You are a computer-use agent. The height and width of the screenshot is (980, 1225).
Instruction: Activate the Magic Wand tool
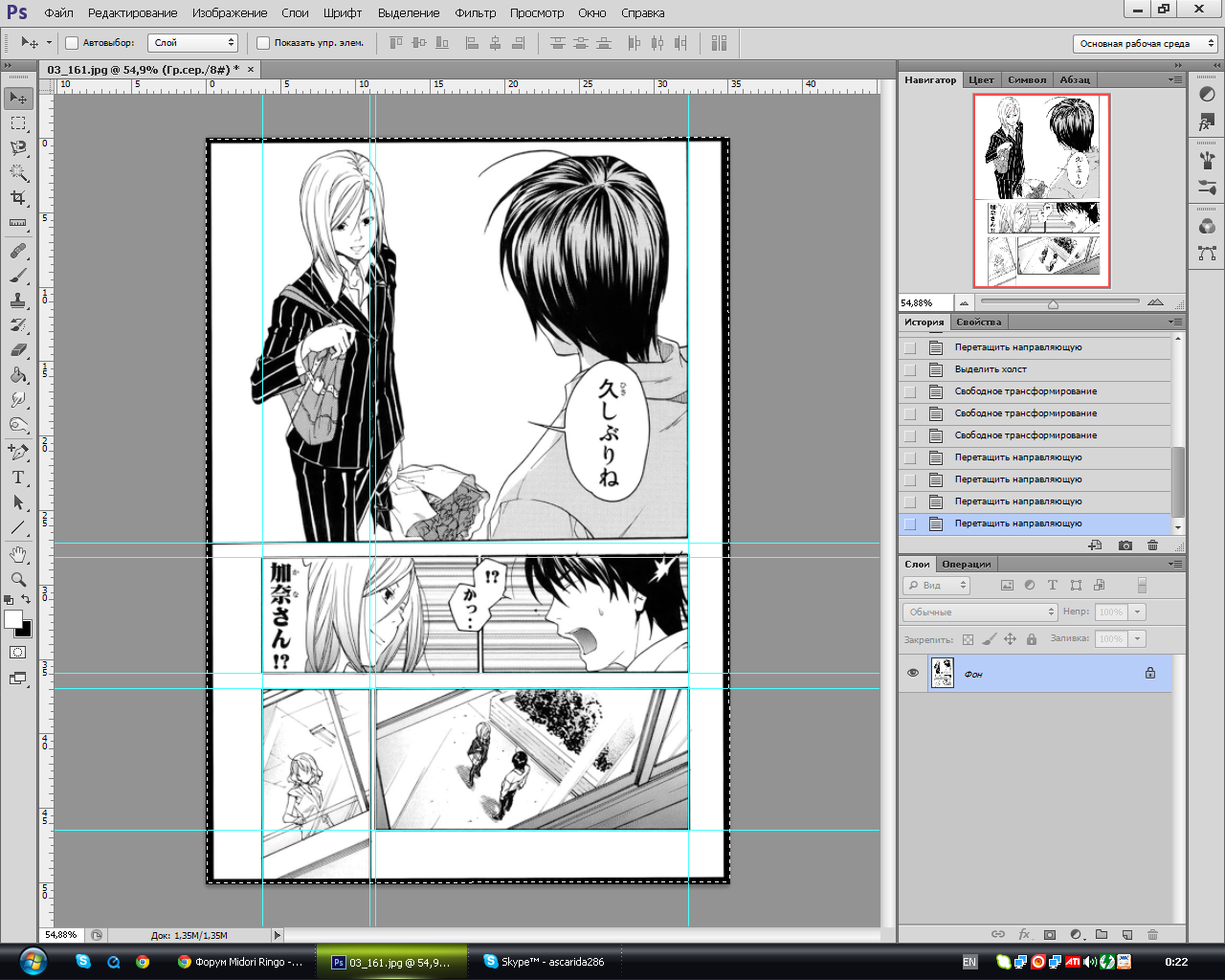pyautogui.click(x=18, y=173)
